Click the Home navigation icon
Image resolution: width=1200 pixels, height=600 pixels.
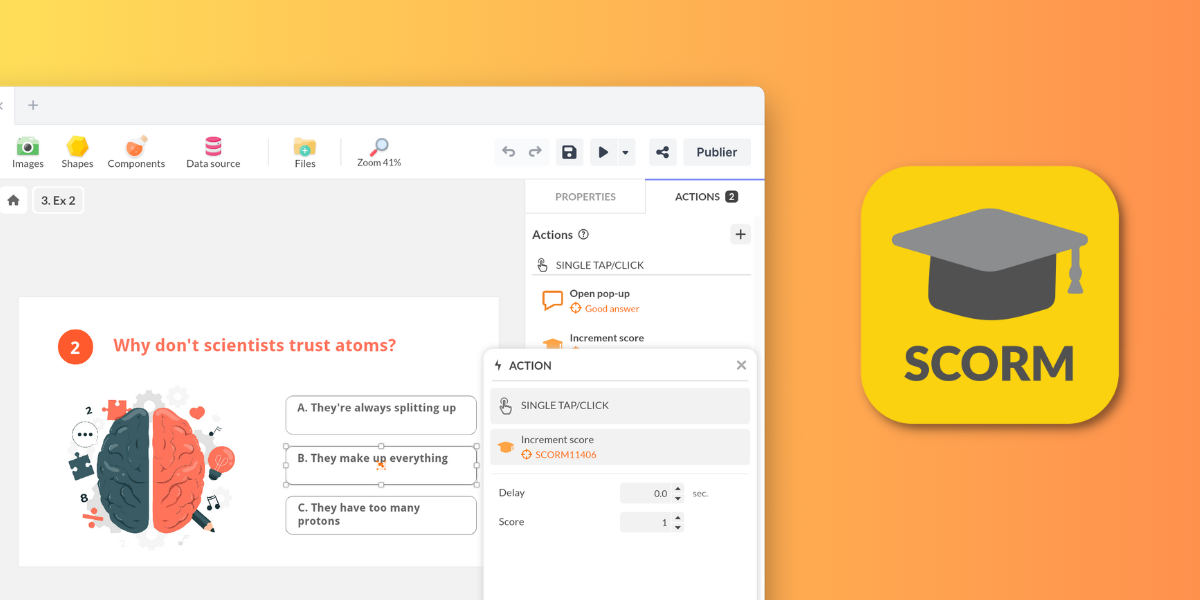click(14, 200)
